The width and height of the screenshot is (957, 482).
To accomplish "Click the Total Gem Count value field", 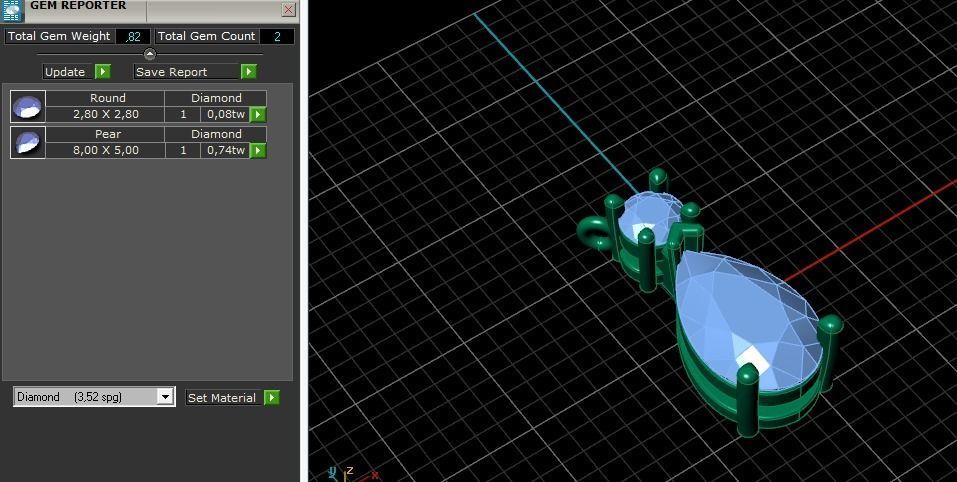I will pyautogui.click(x=277, y=36).
